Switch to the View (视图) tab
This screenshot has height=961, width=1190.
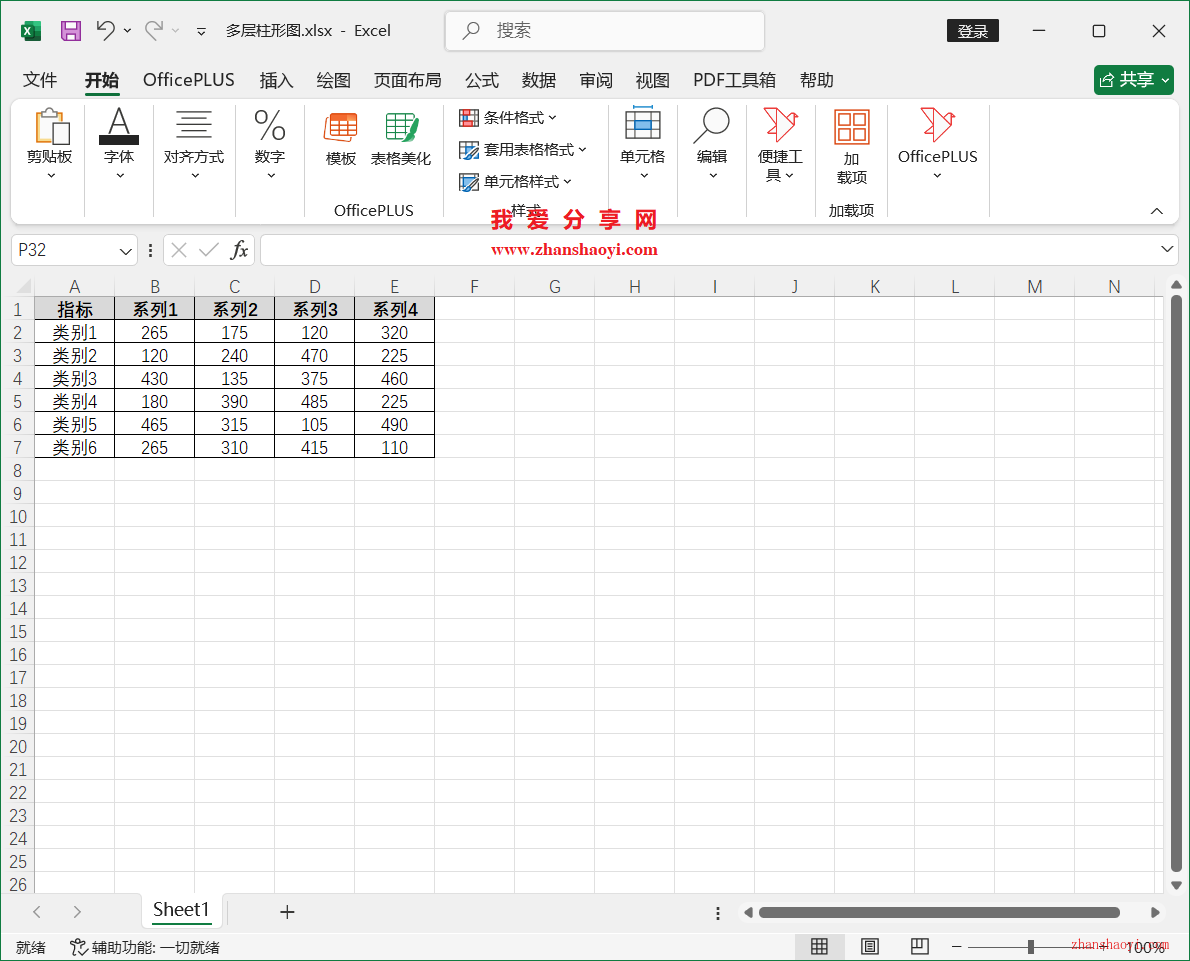(653, 80)
